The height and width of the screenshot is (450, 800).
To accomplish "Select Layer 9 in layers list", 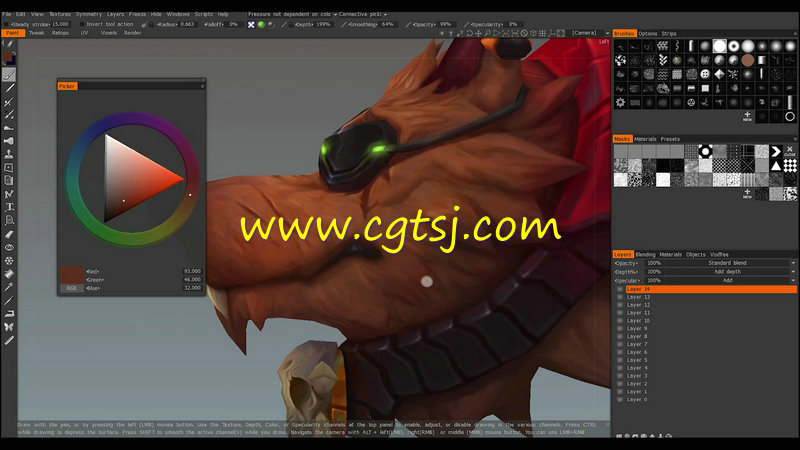I will pos(711,329).
